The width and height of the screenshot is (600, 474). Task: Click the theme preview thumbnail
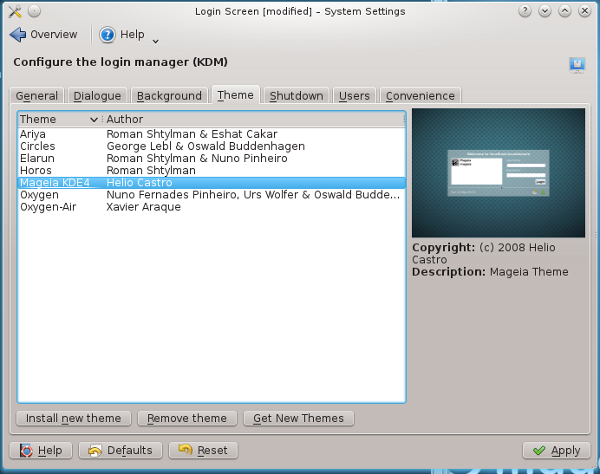[x=498, y=173]
